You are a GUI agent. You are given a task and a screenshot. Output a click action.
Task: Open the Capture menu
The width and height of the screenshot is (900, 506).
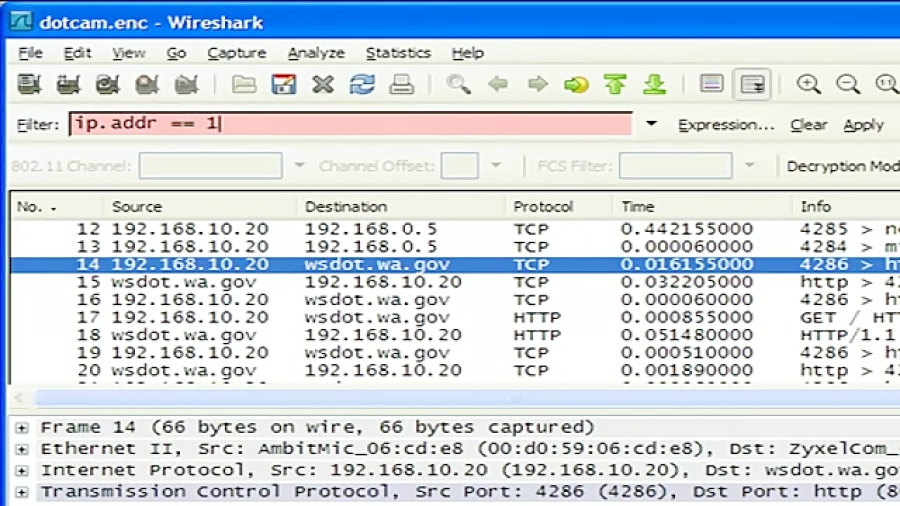click(x=236, y=53)
